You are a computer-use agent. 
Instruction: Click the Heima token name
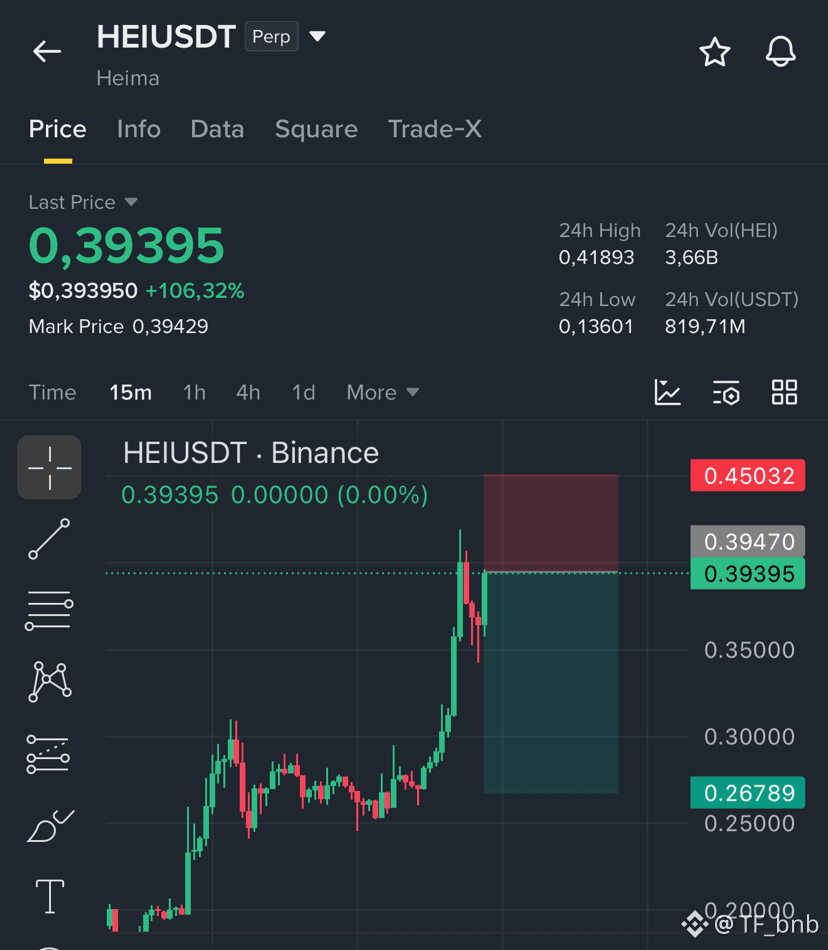128,78
